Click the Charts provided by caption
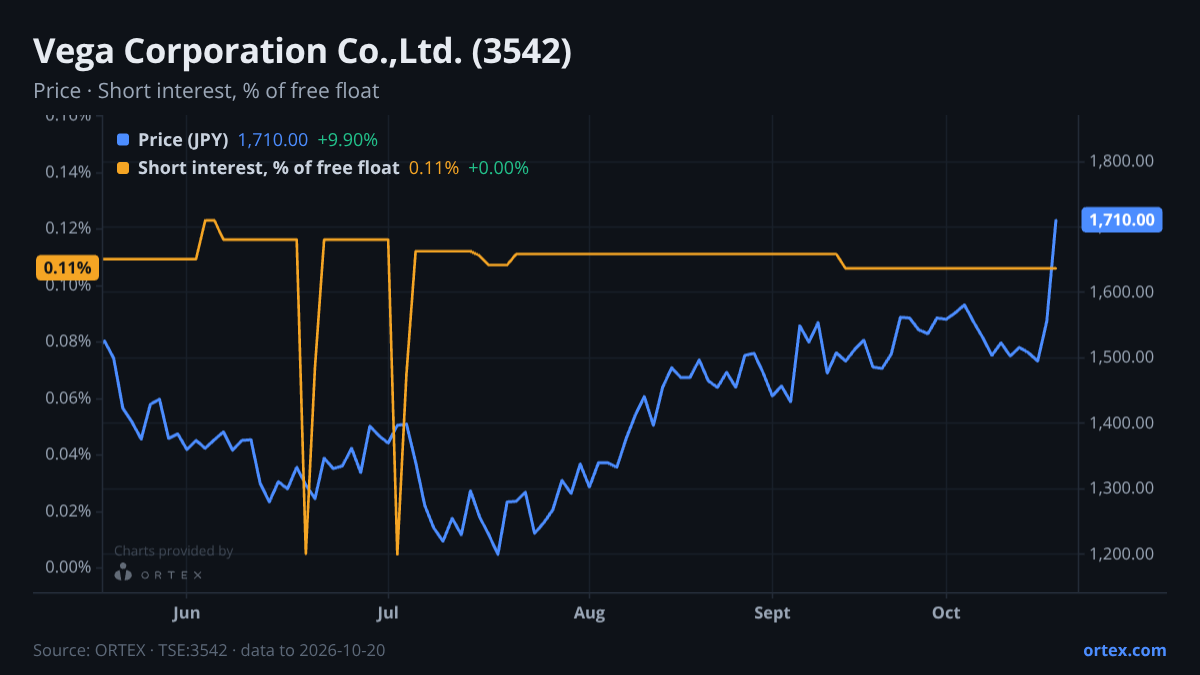The height and width of the screenshot is (675, 1200). 174,551
